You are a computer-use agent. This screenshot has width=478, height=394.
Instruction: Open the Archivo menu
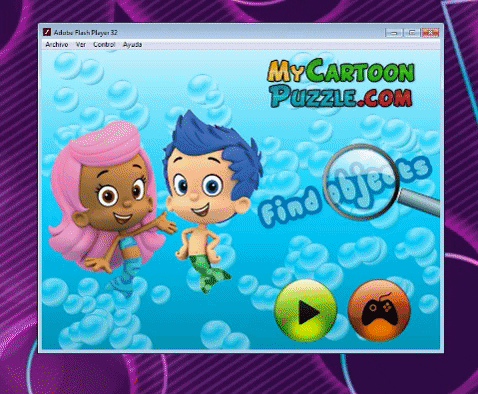[57, 44]
